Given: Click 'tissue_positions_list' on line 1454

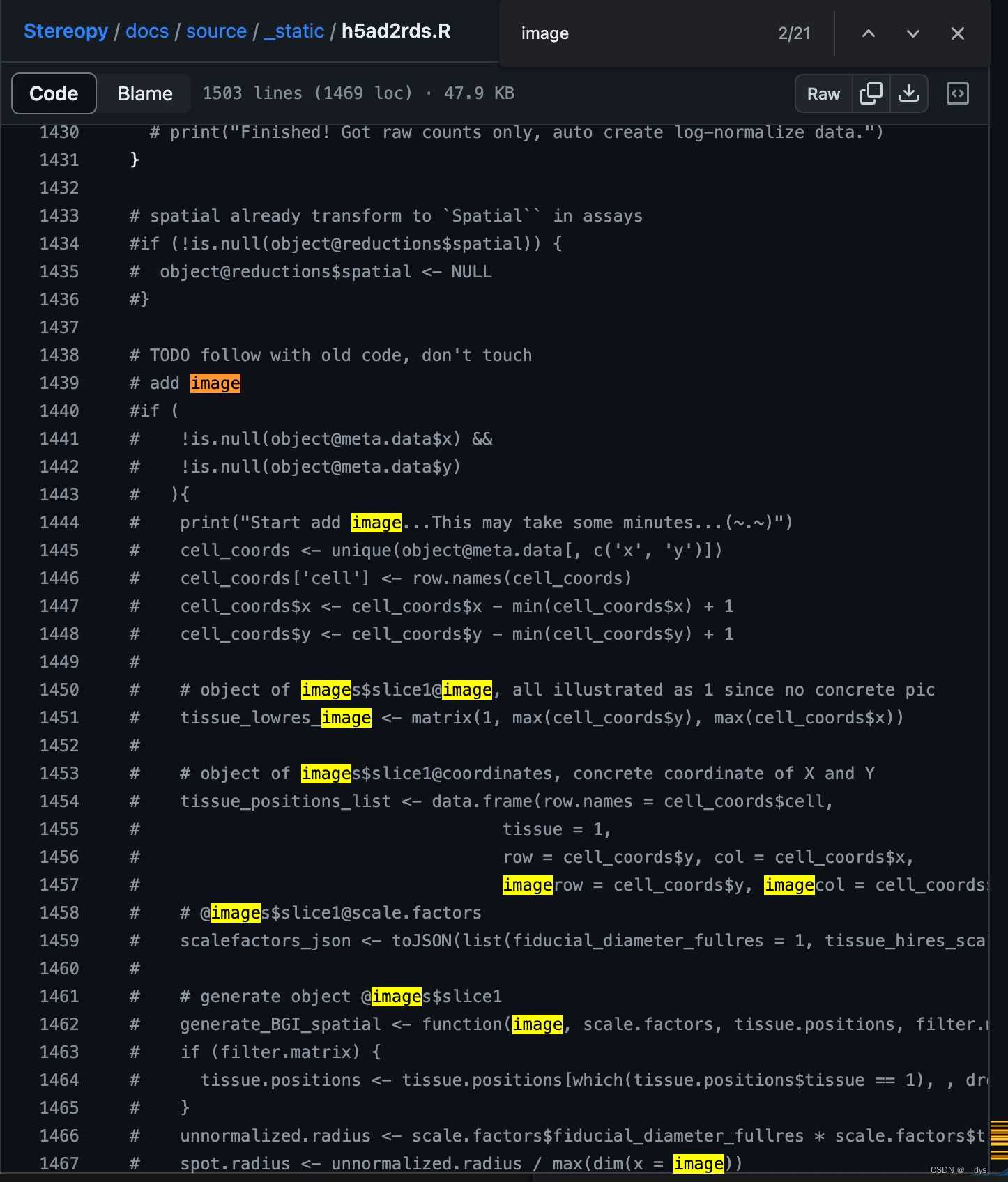Looking at the screenshot, I should (x=286, y=801).
